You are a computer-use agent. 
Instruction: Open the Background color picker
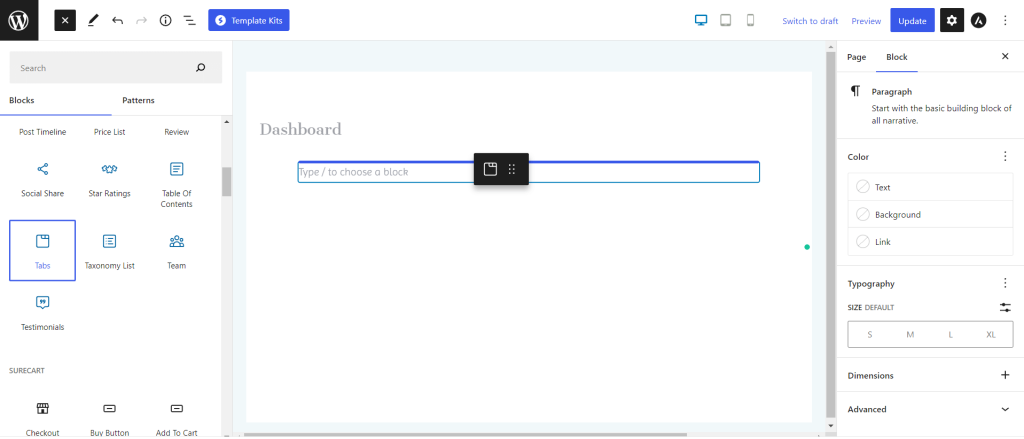[930, 214]
